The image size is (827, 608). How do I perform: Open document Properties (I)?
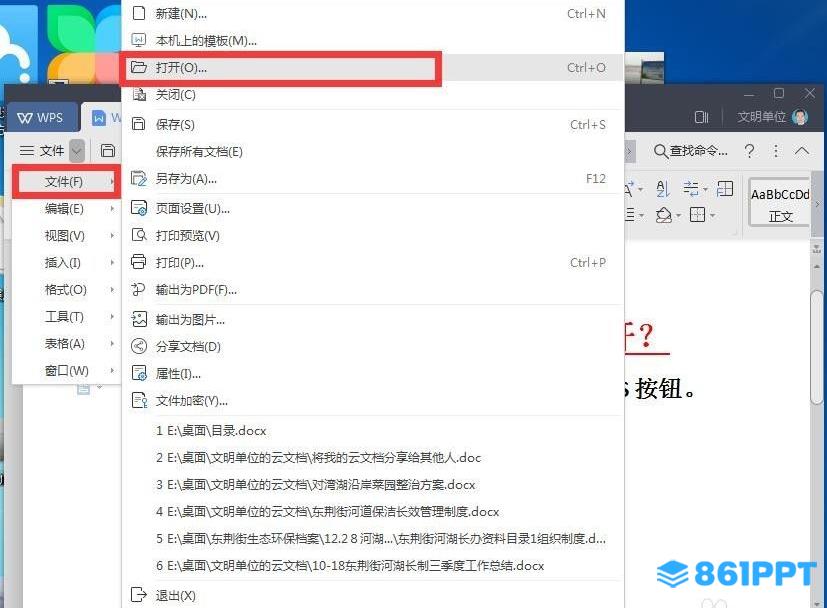point(373,374)
